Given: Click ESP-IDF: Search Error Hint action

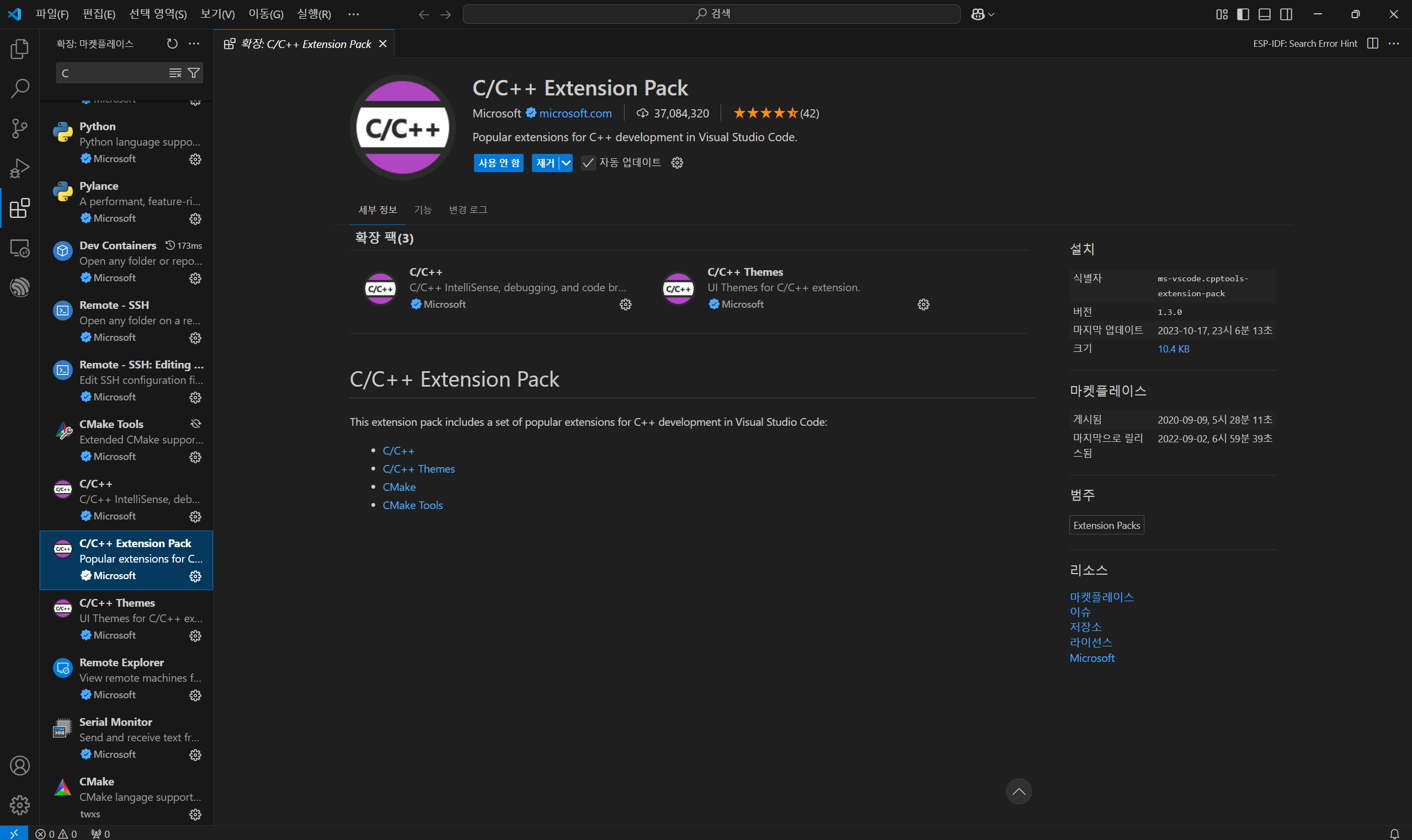Looking at the screenshot, I should point(1305,44).
